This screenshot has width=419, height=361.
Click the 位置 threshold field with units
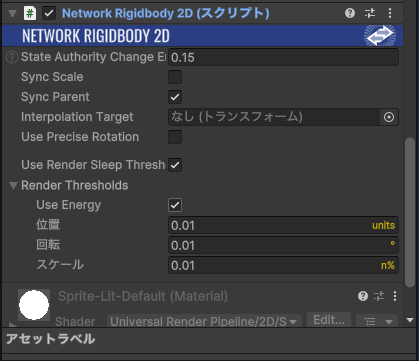click(x=283, y=225)
